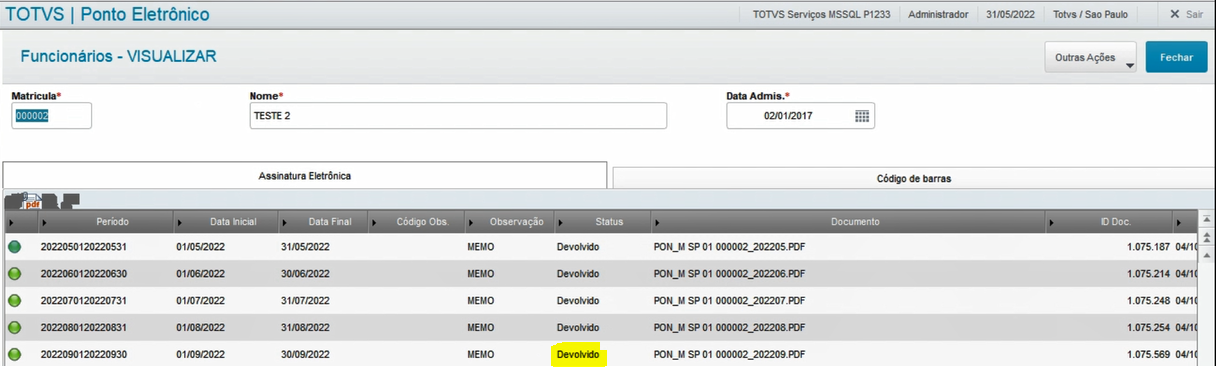This screenshot has height=367, width=1216.
Task: Click the Fechar button
Action: [1176, 58]
